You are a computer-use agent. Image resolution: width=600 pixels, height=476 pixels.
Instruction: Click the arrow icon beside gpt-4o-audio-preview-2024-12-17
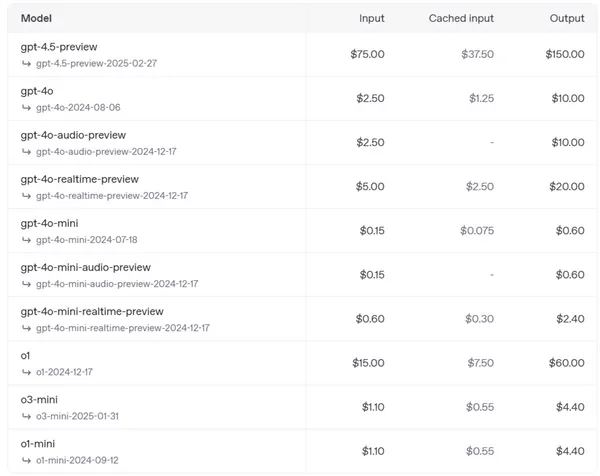click(x=26, y=151)
